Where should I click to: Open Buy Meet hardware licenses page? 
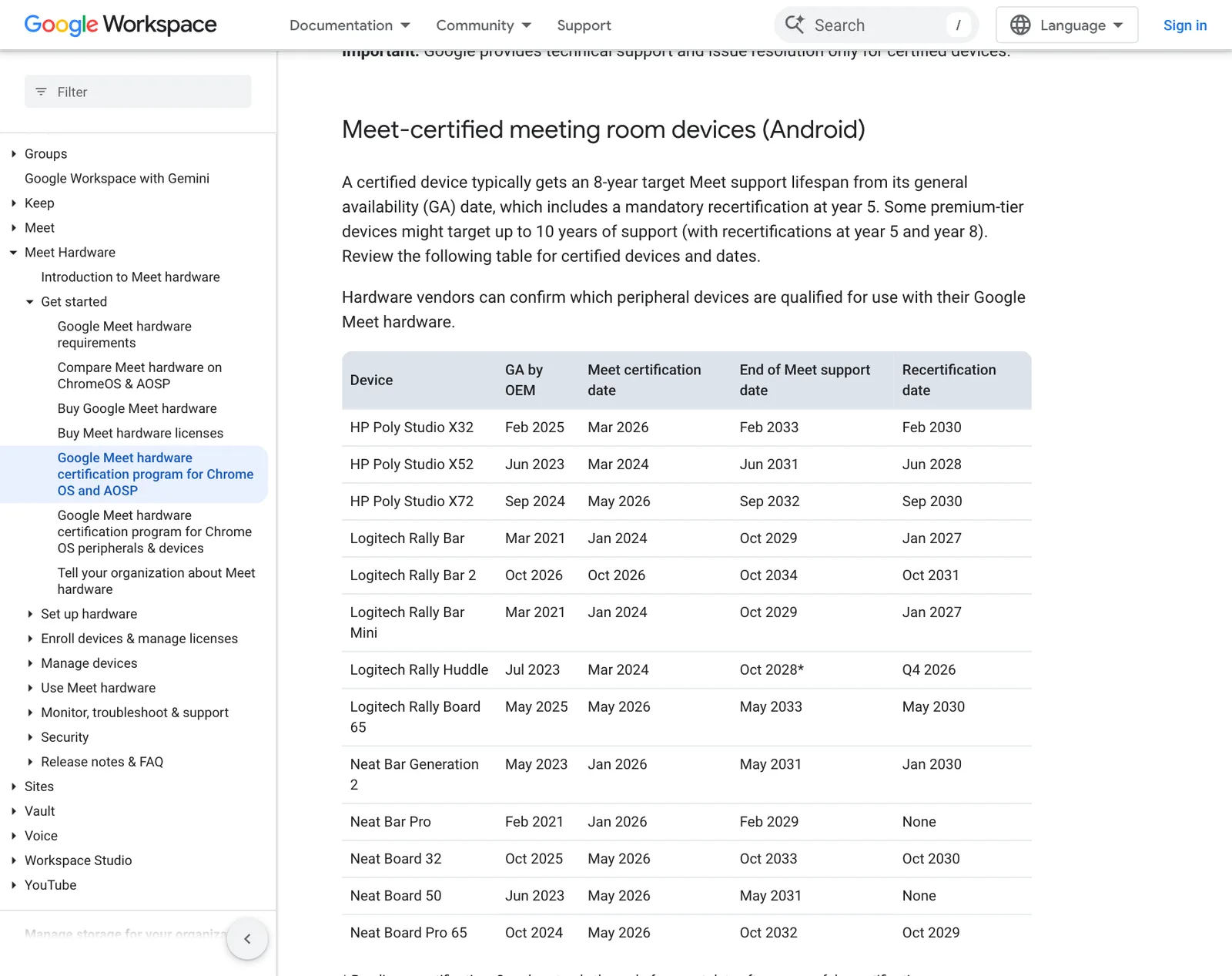point(140,434)
